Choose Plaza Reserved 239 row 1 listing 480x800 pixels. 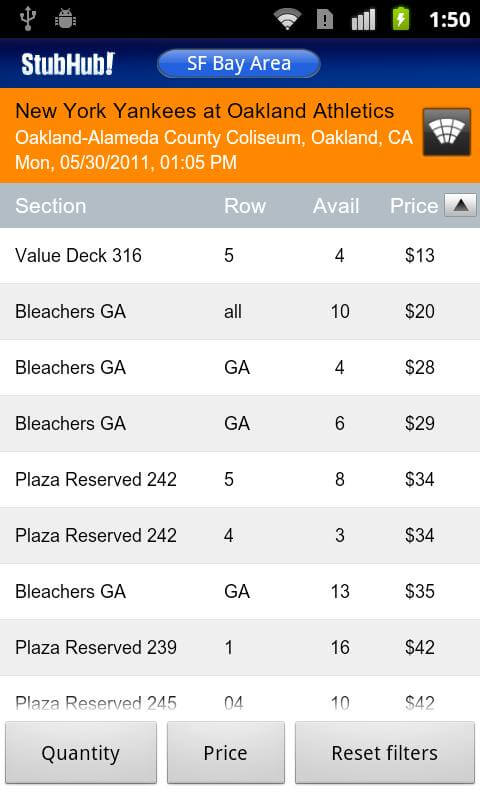click(x=240, y=648)
